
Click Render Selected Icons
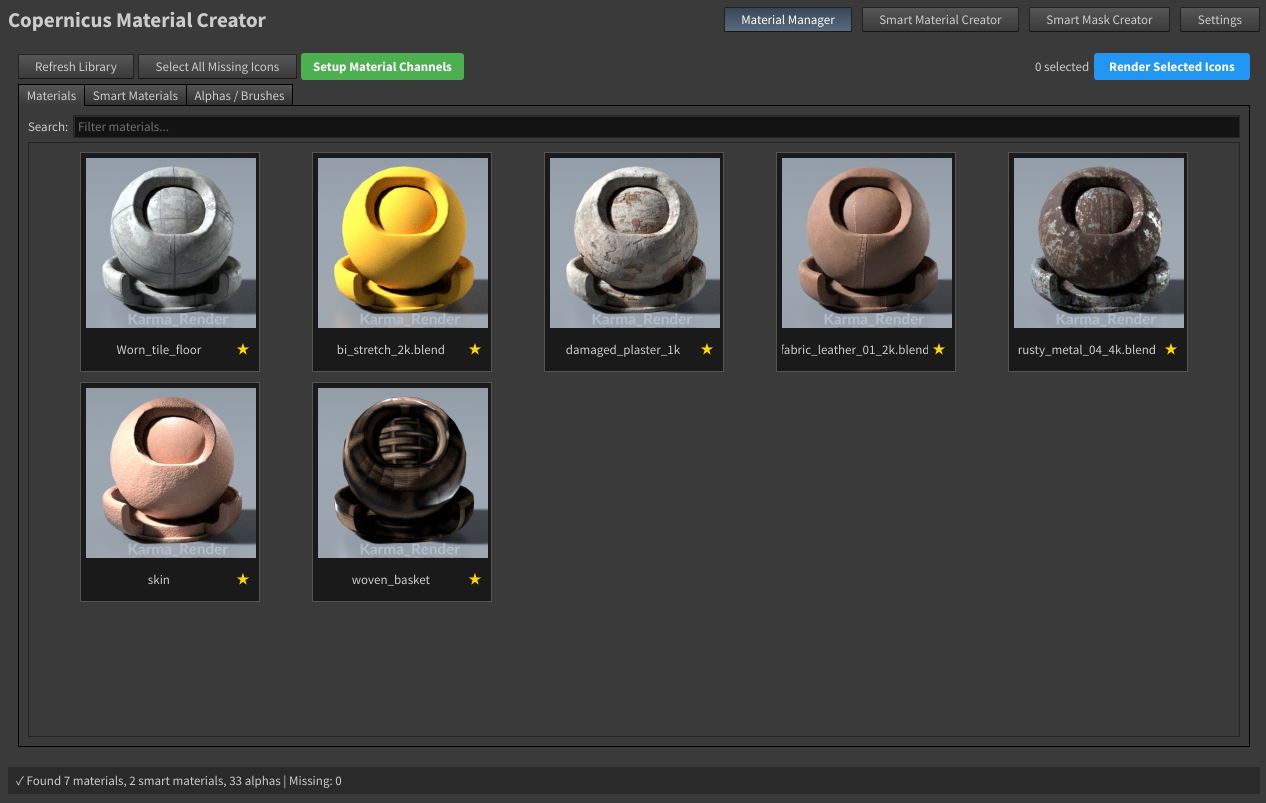coord(1171,66)
